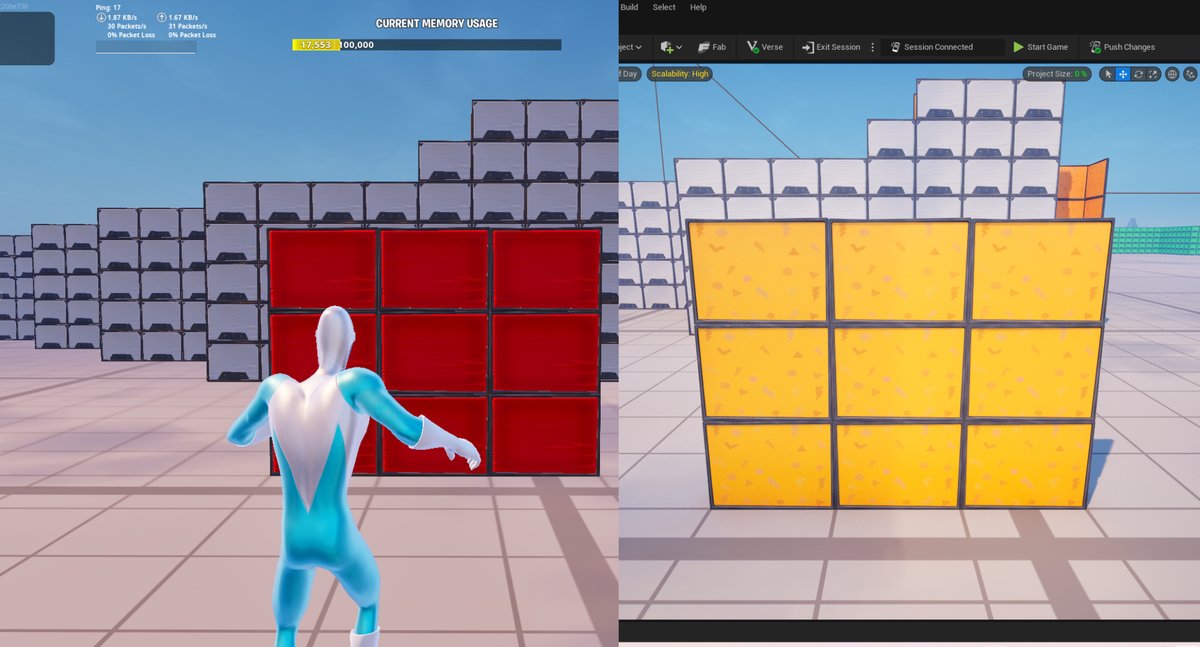This screenshot has width=1200, height=647.
Task: Open the Project dropdown in toolbar
Action: point(632,47)
